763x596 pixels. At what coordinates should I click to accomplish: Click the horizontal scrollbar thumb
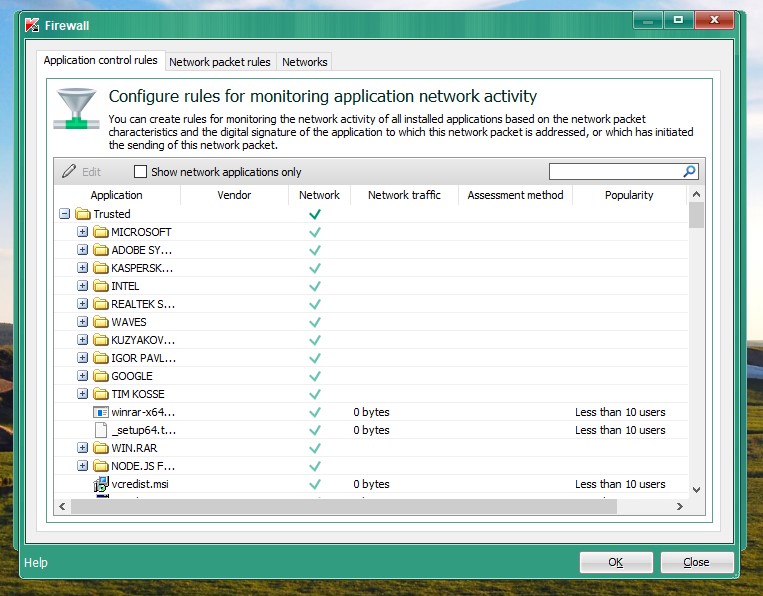tap(344, 506)
